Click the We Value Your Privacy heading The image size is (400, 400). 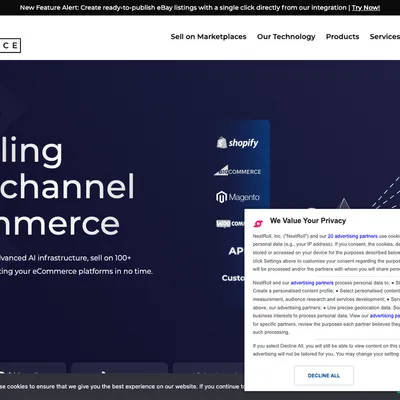pyautogui.click(x=308, y=221)
